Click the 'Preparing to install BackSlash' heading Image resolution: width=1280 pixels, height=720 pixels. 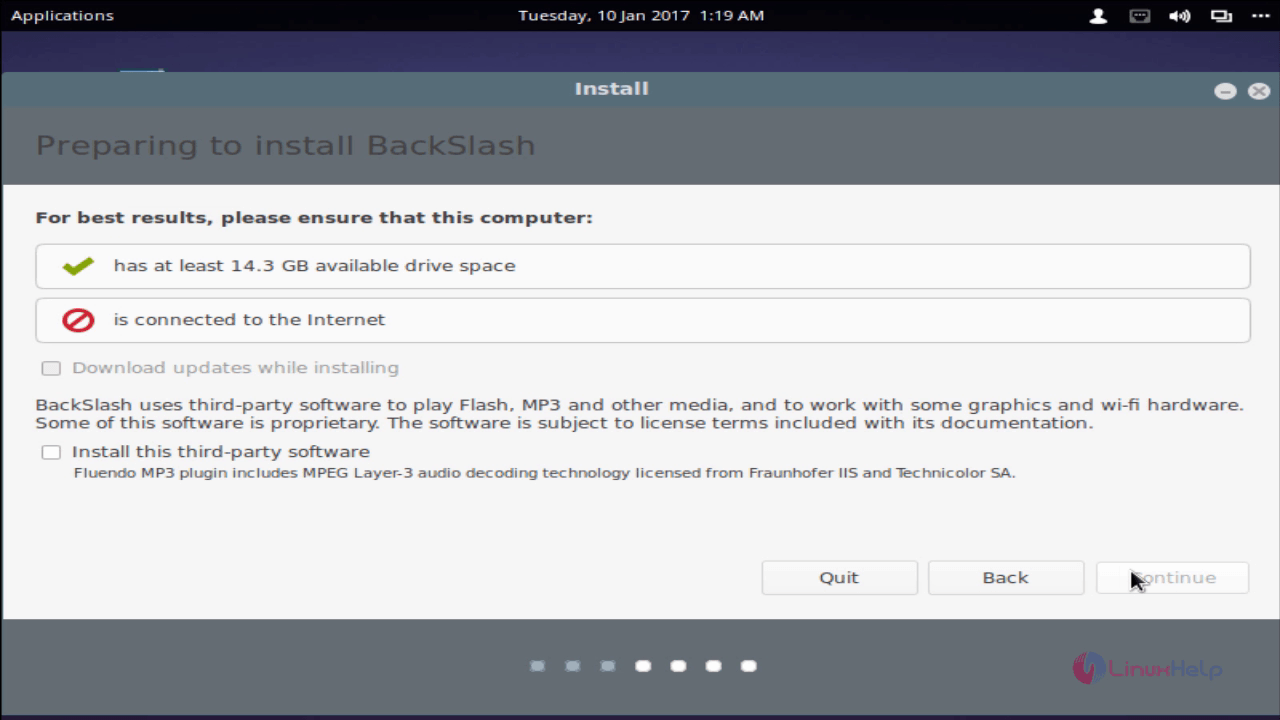click(285, 146)
